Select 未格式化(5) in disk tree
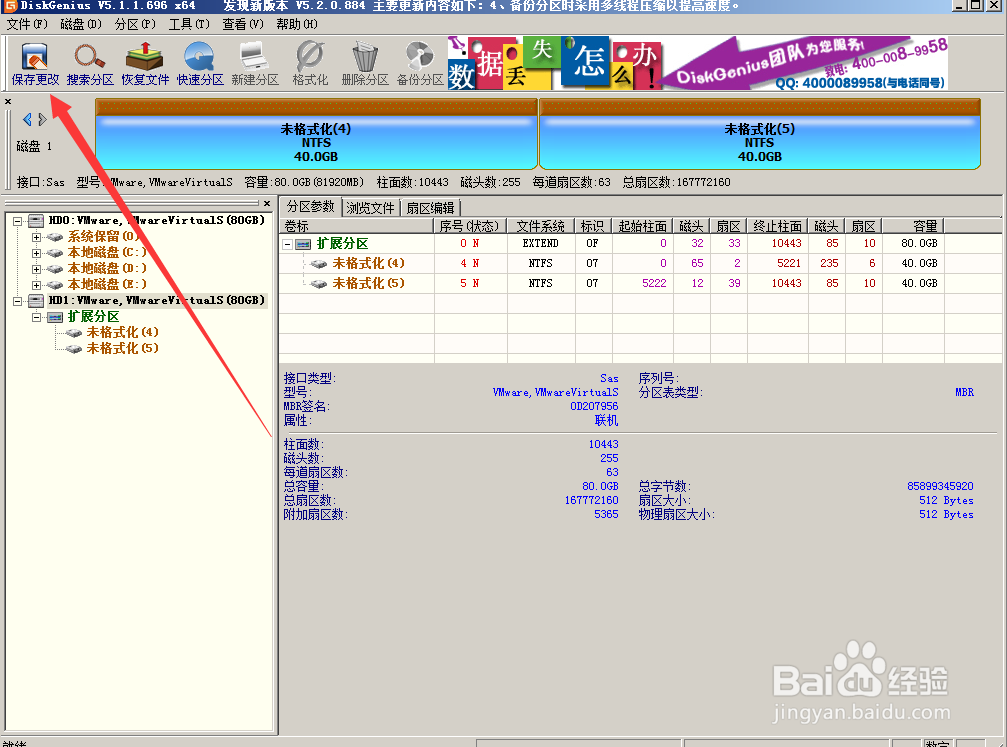This screenshot has height=747, width=1007. pos(122,349)
